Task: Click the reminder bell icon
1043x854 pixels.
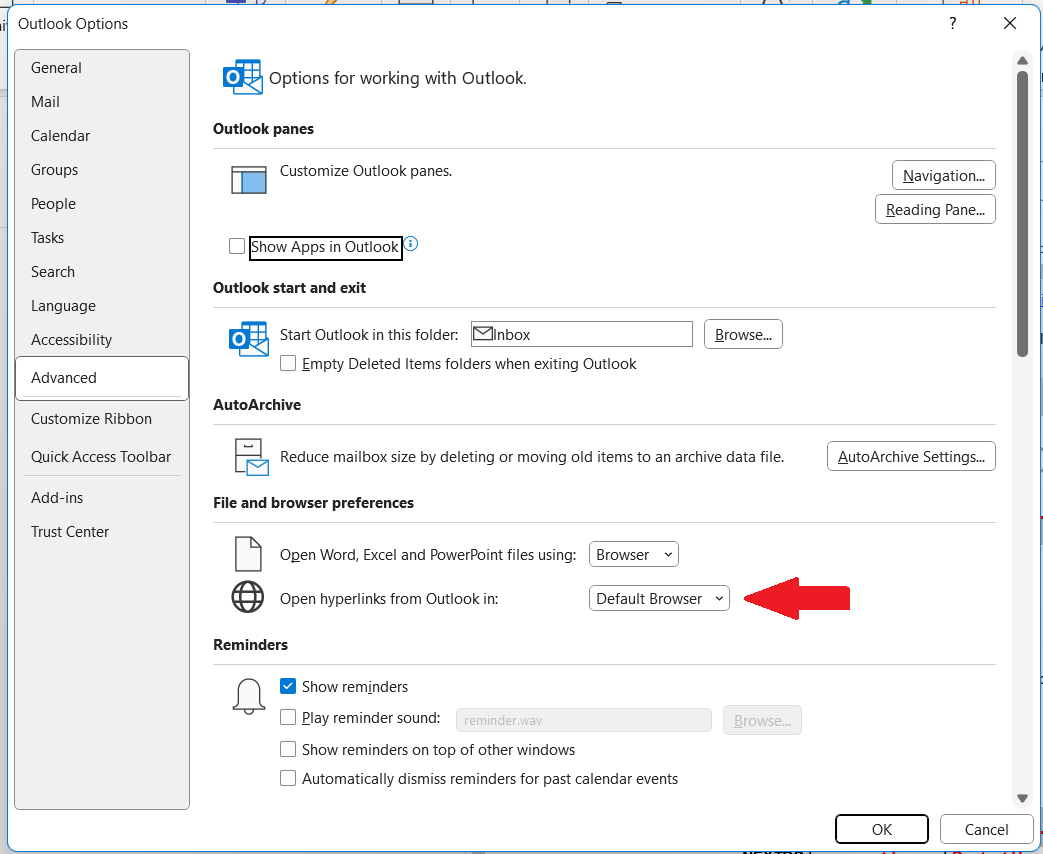Action: pyautogui.click(x=249, y=696)
